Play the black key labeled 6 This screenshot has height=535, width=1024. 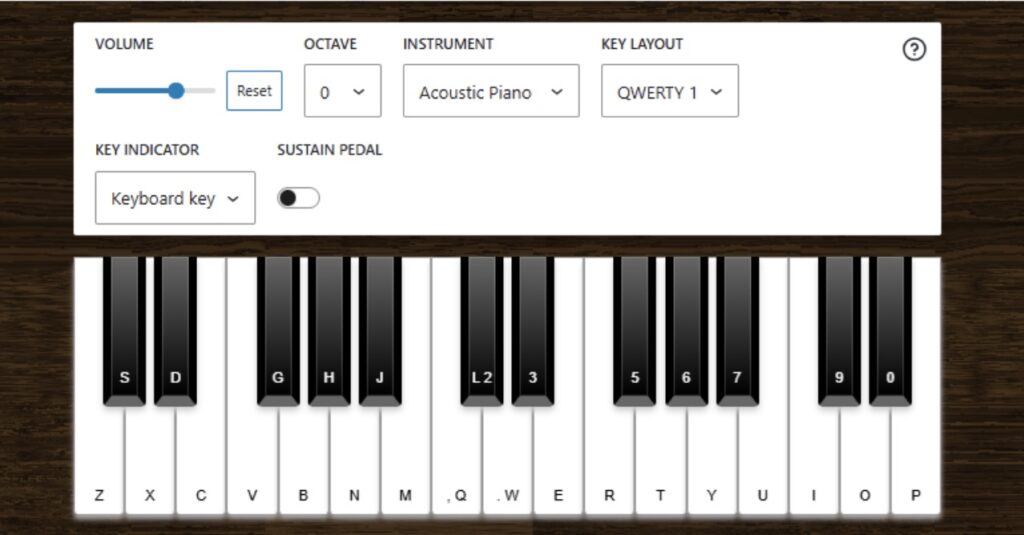[686, 330]
